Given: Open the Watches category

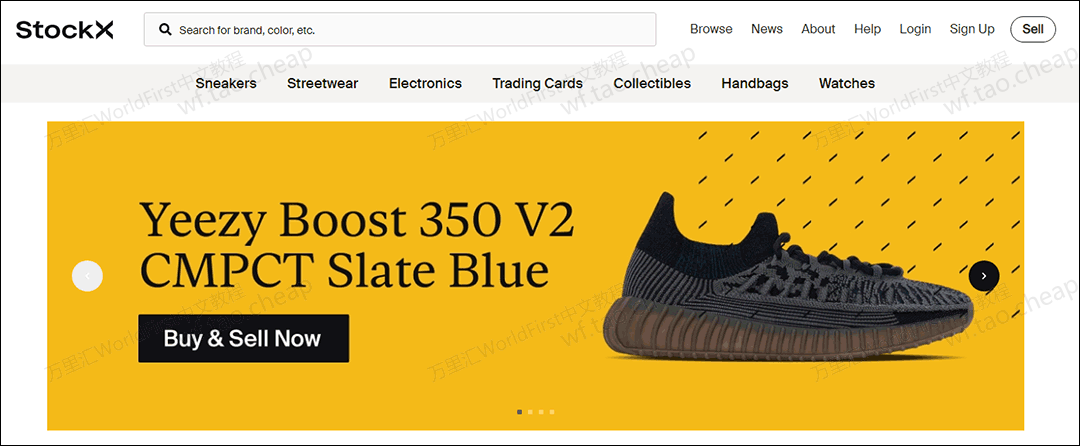Looking at the screenshot, I should (847, 83).
